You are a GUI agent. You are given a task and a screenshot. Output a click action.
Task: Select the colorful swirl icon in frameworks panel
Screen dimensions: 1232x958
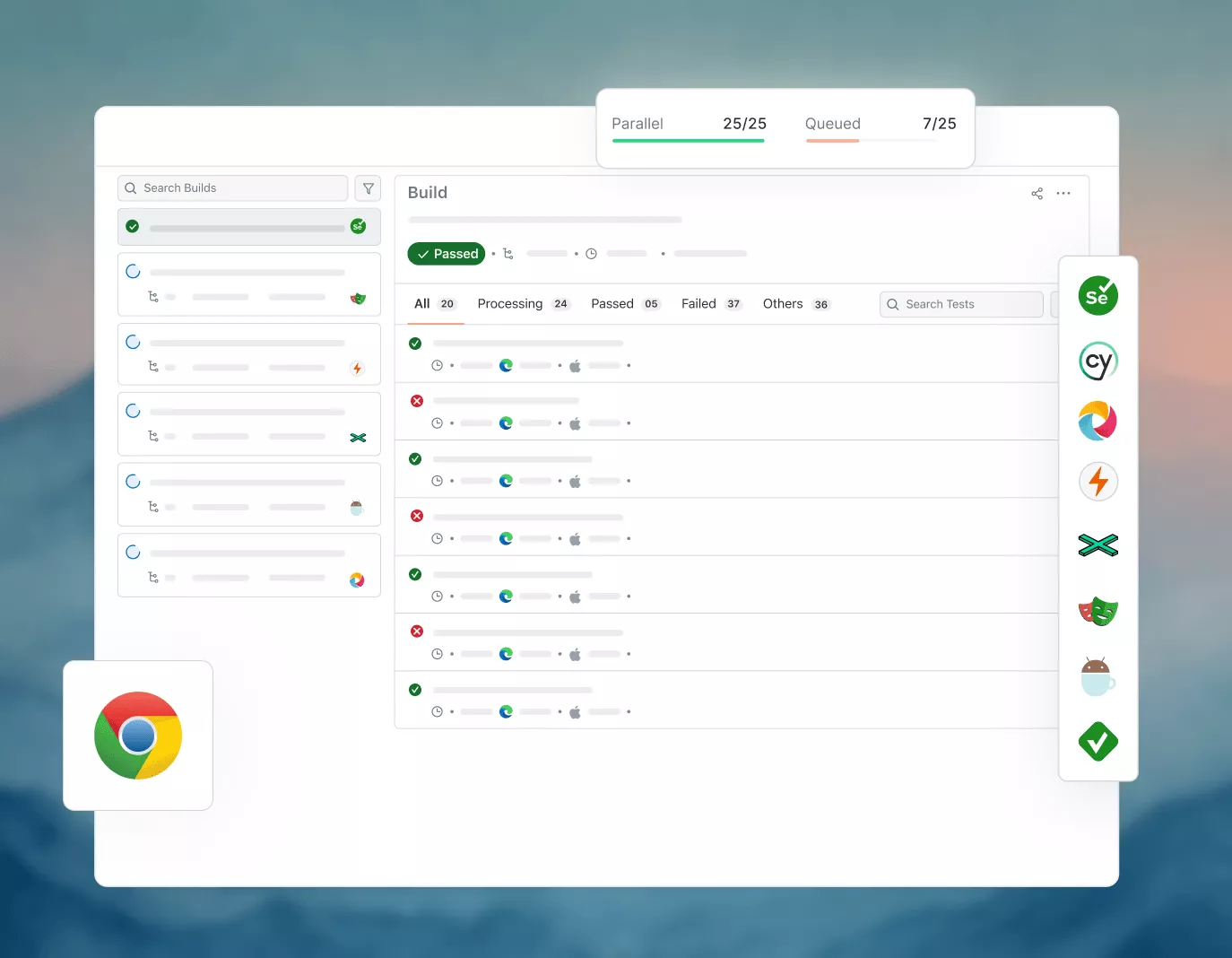point(1098,421)
